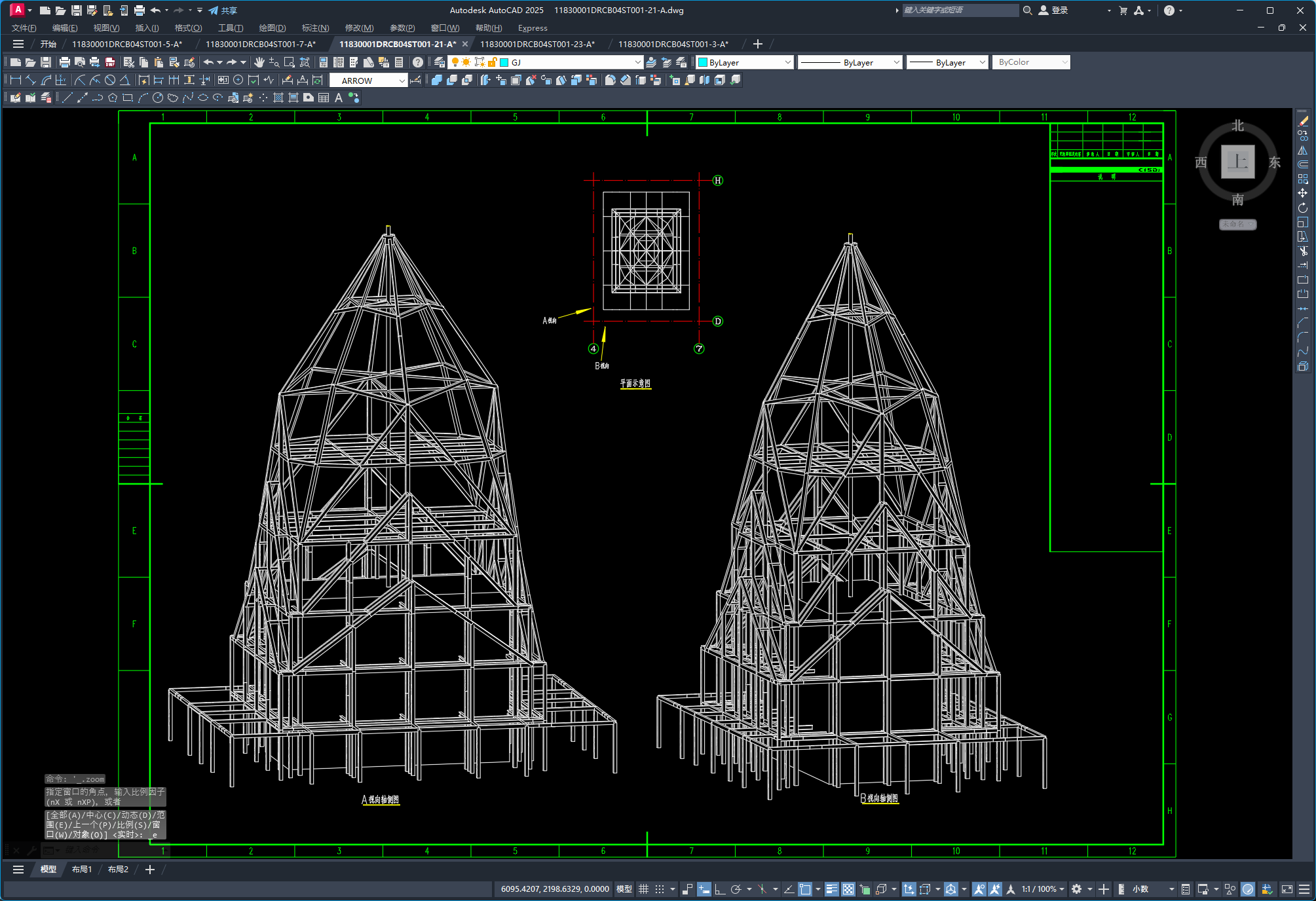Viewport: 1316px width, 901px height.
Task: Select the Circle draw tool
Action: pyautogui.click(x=158, y=98)
